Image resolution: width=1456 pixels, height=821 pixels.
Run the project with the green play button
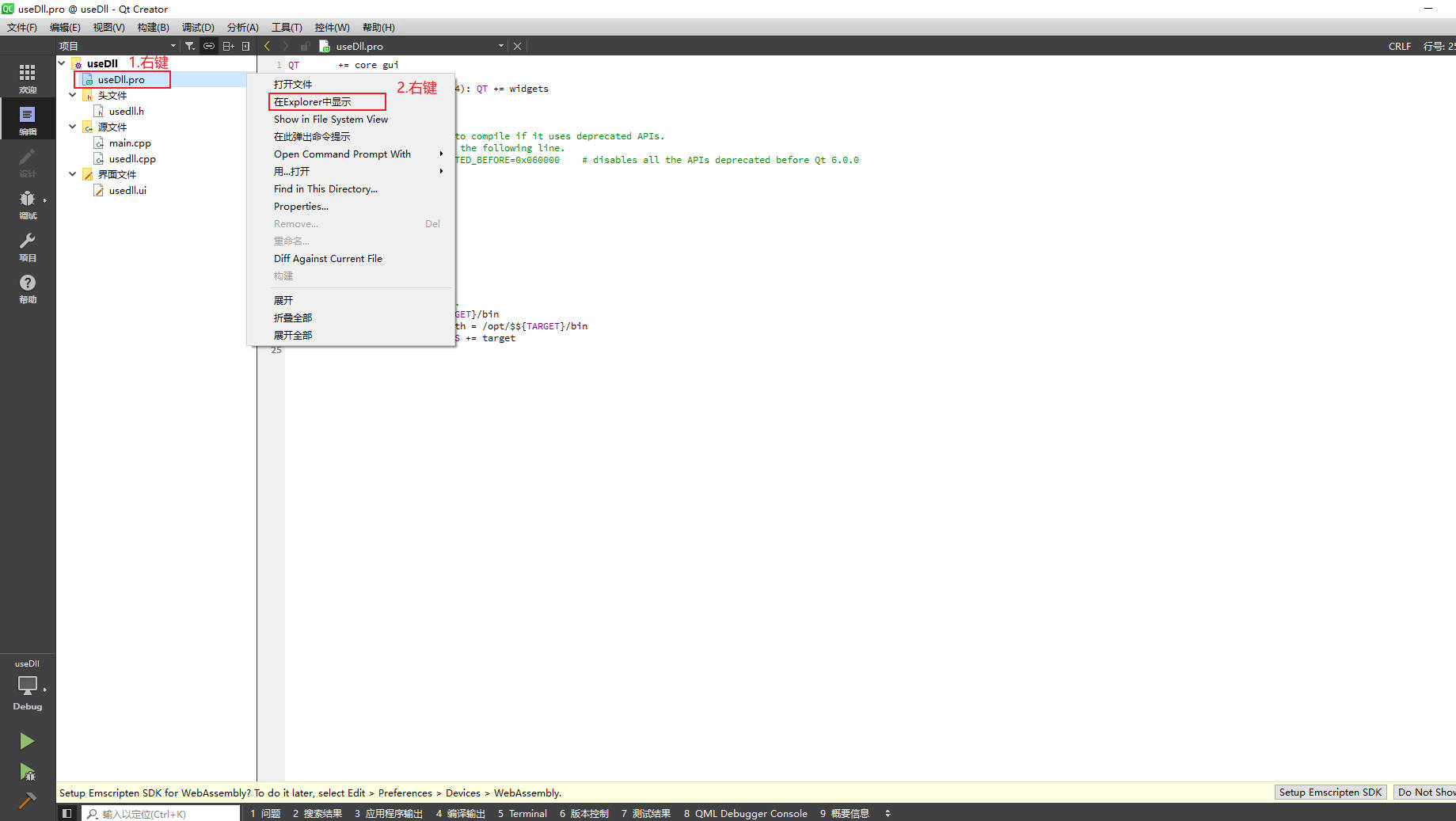[27, 740]
